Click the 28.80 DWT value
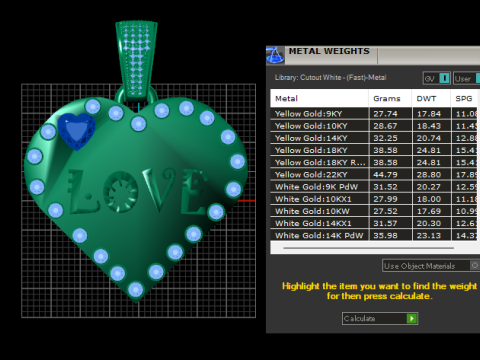This screenshot has height=360, width=480. (429, 175)
